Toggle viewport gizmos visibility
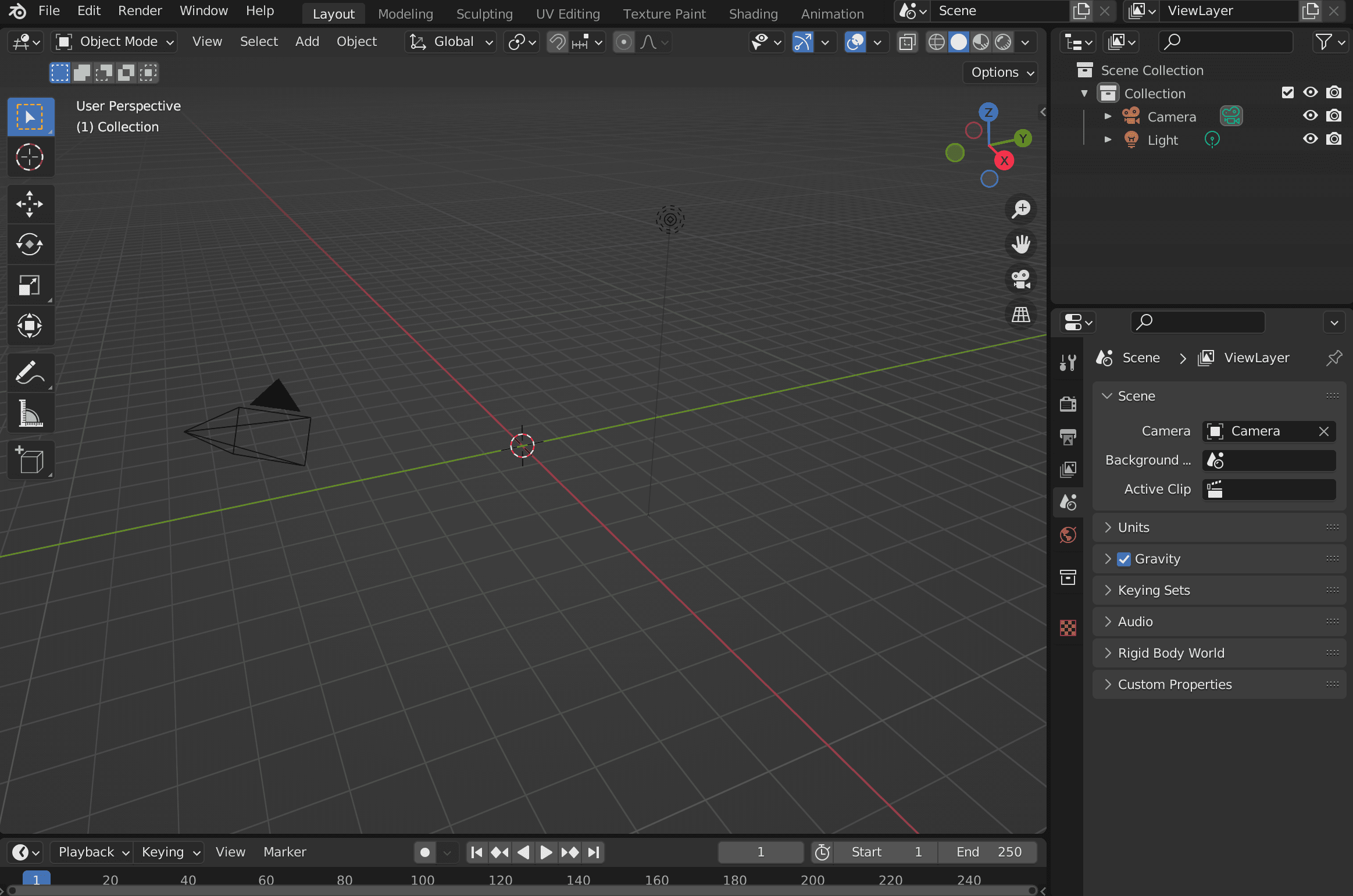Screen dimensions: 1353x896 (x=803, y=42)
